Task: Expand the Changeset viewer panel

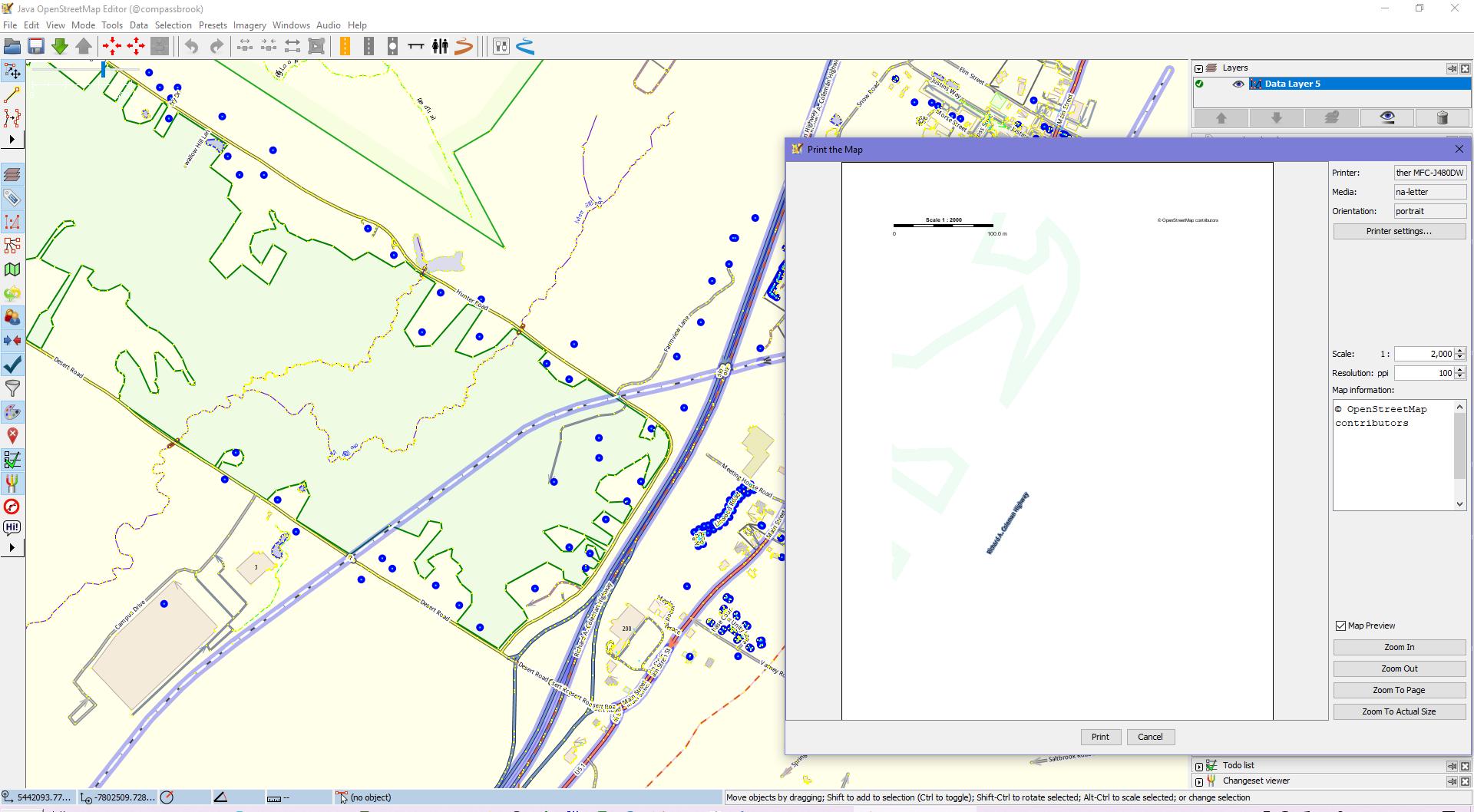Action: coord(1199,781)
